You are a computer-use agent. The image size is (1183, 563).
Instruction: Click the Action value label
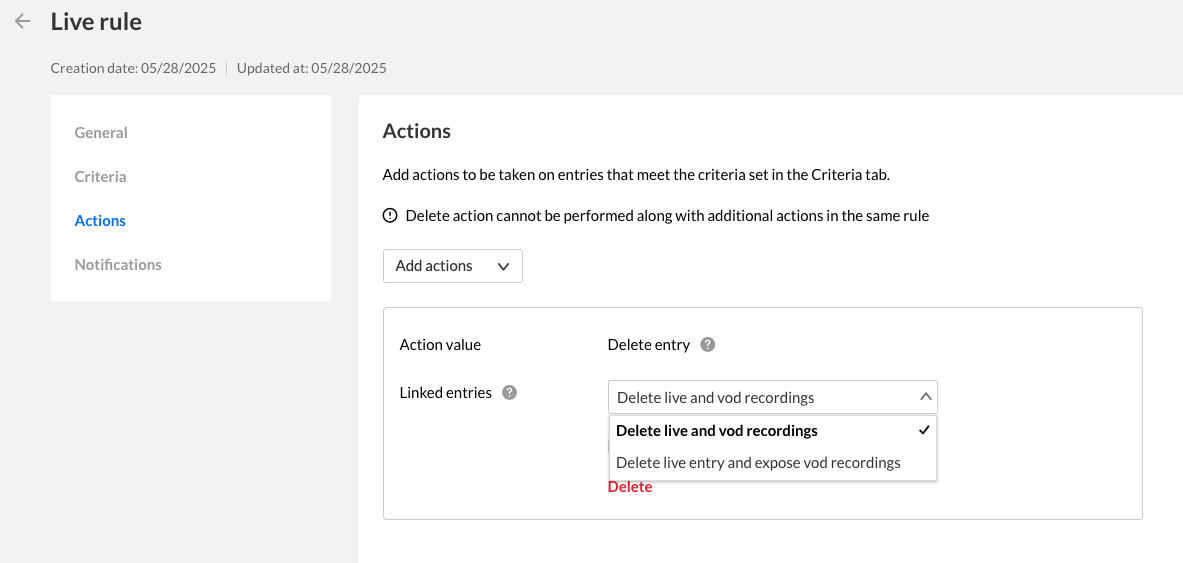pyautogui.click(x=440, y=345)
